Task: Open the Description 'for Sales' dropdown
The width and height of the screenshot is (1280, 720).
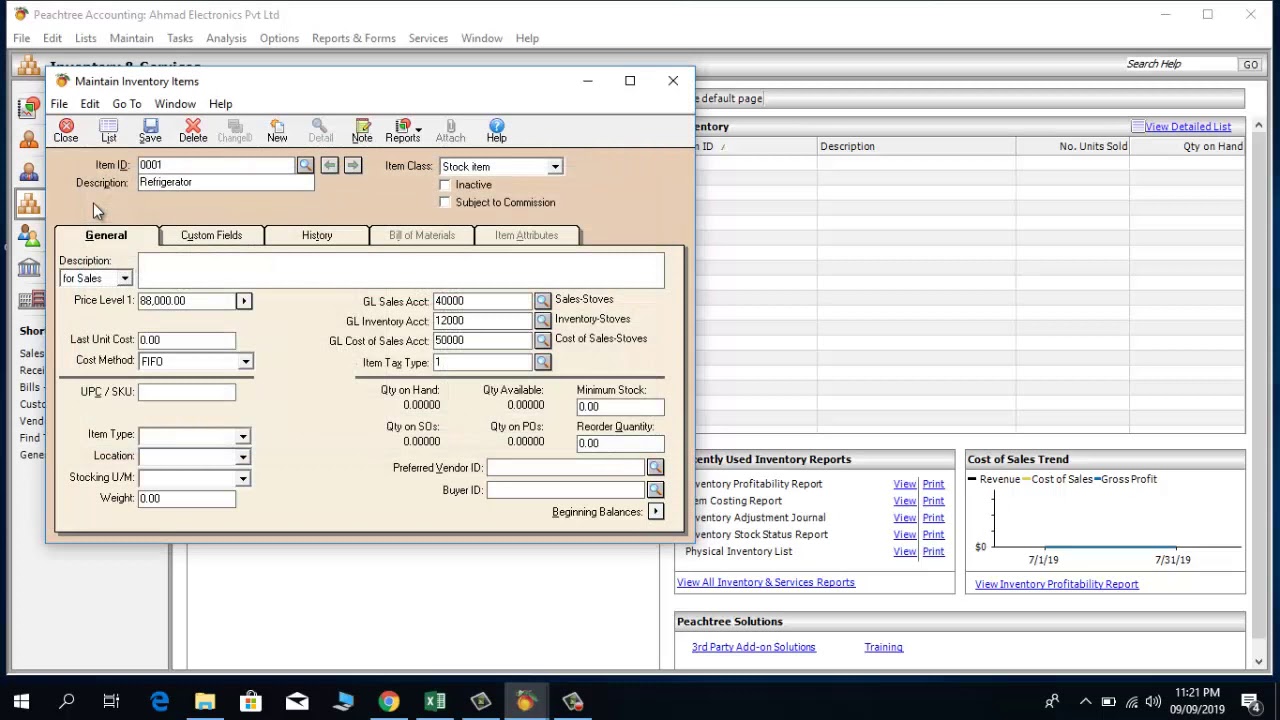Action: point(125,279)
